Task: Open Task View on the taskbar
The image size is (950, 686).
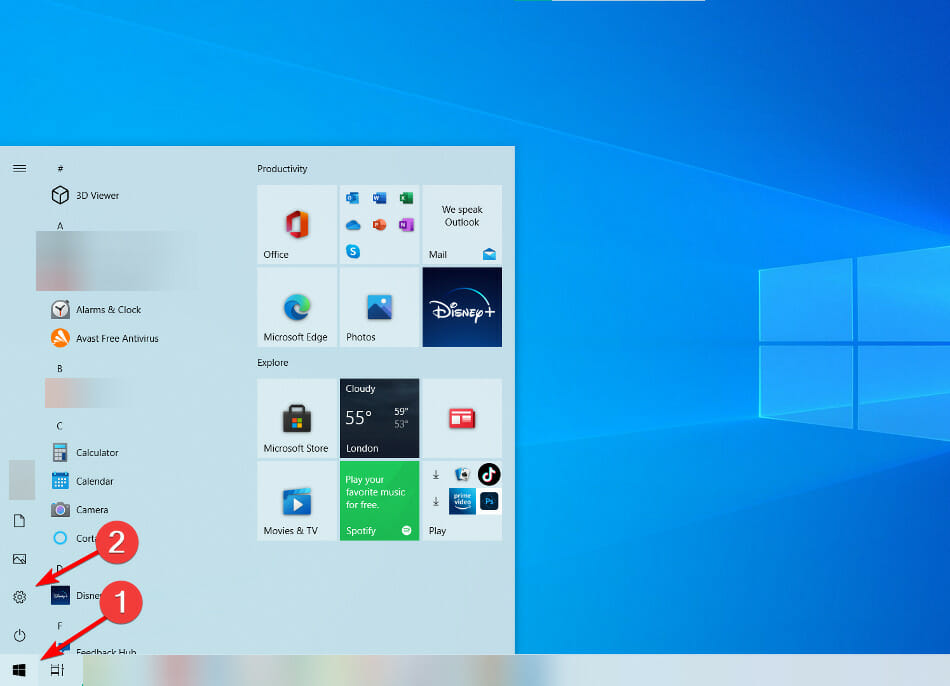Action: coord(58,670)
